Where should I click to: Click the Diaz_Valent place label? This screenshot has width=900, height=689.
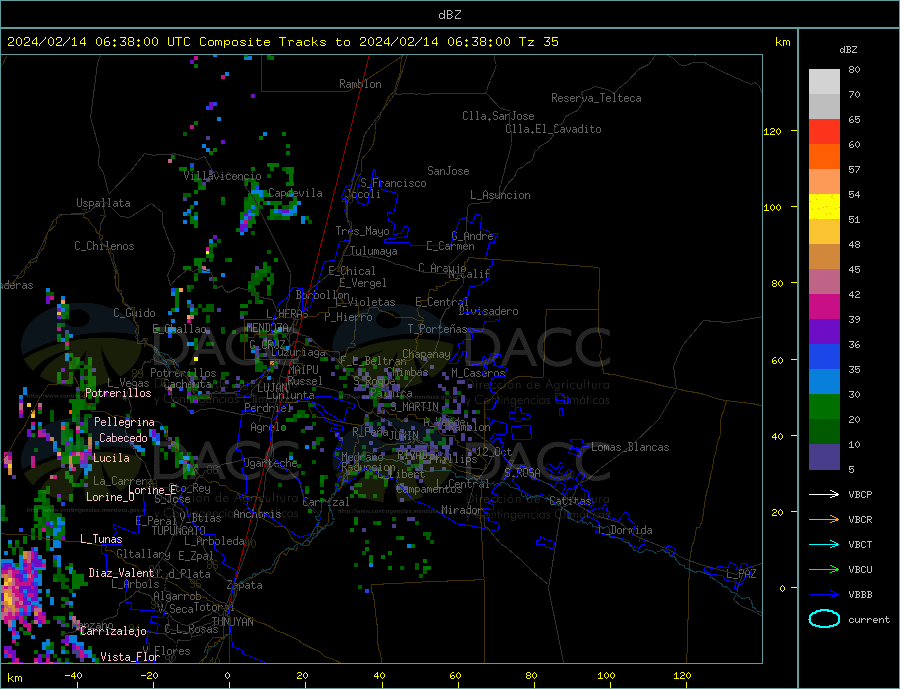(121, 573)
